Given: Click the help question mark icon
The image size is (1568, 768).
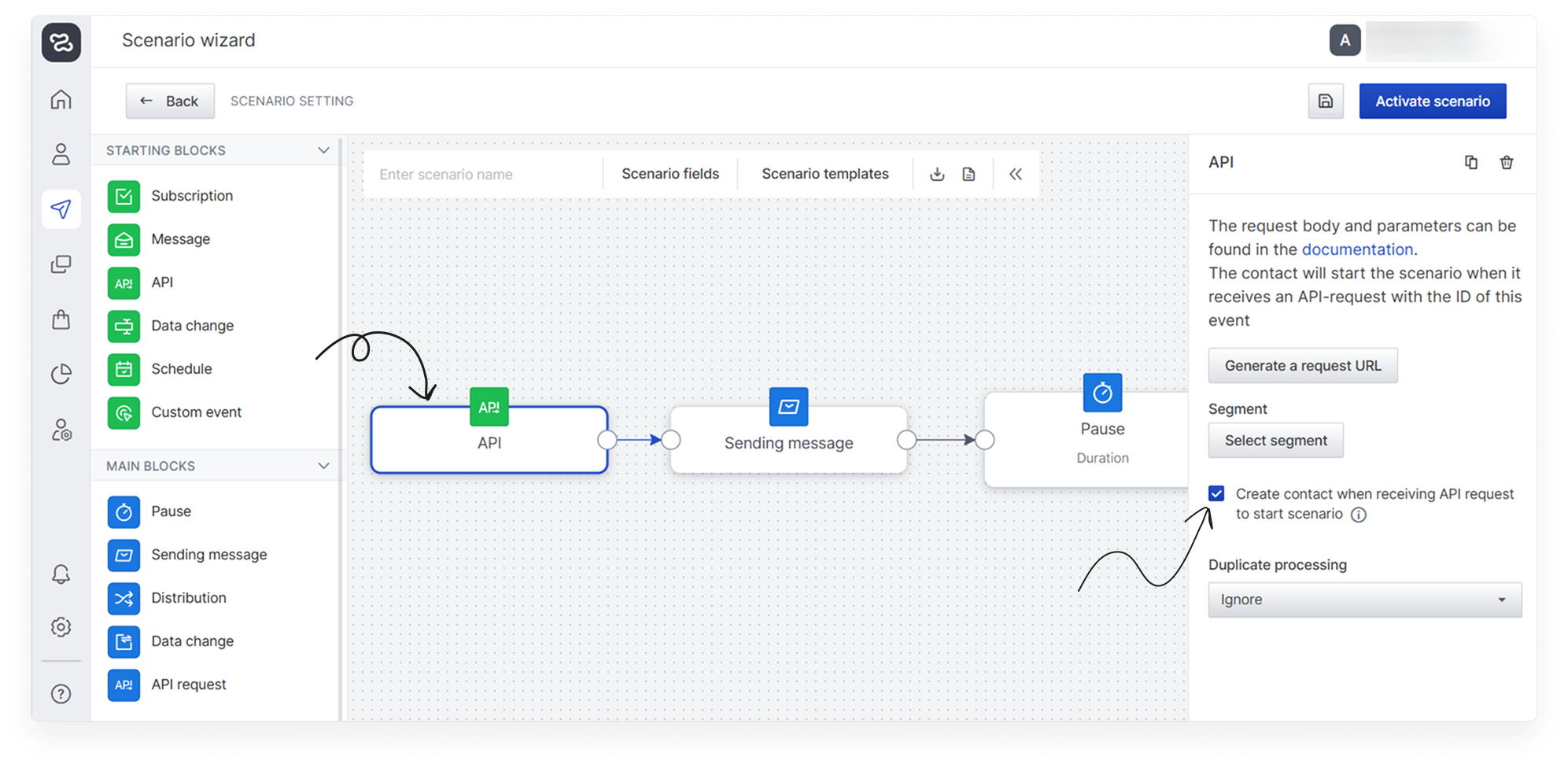Looking at the screenshot, I should pyautogui.click(x=61, y=694).
